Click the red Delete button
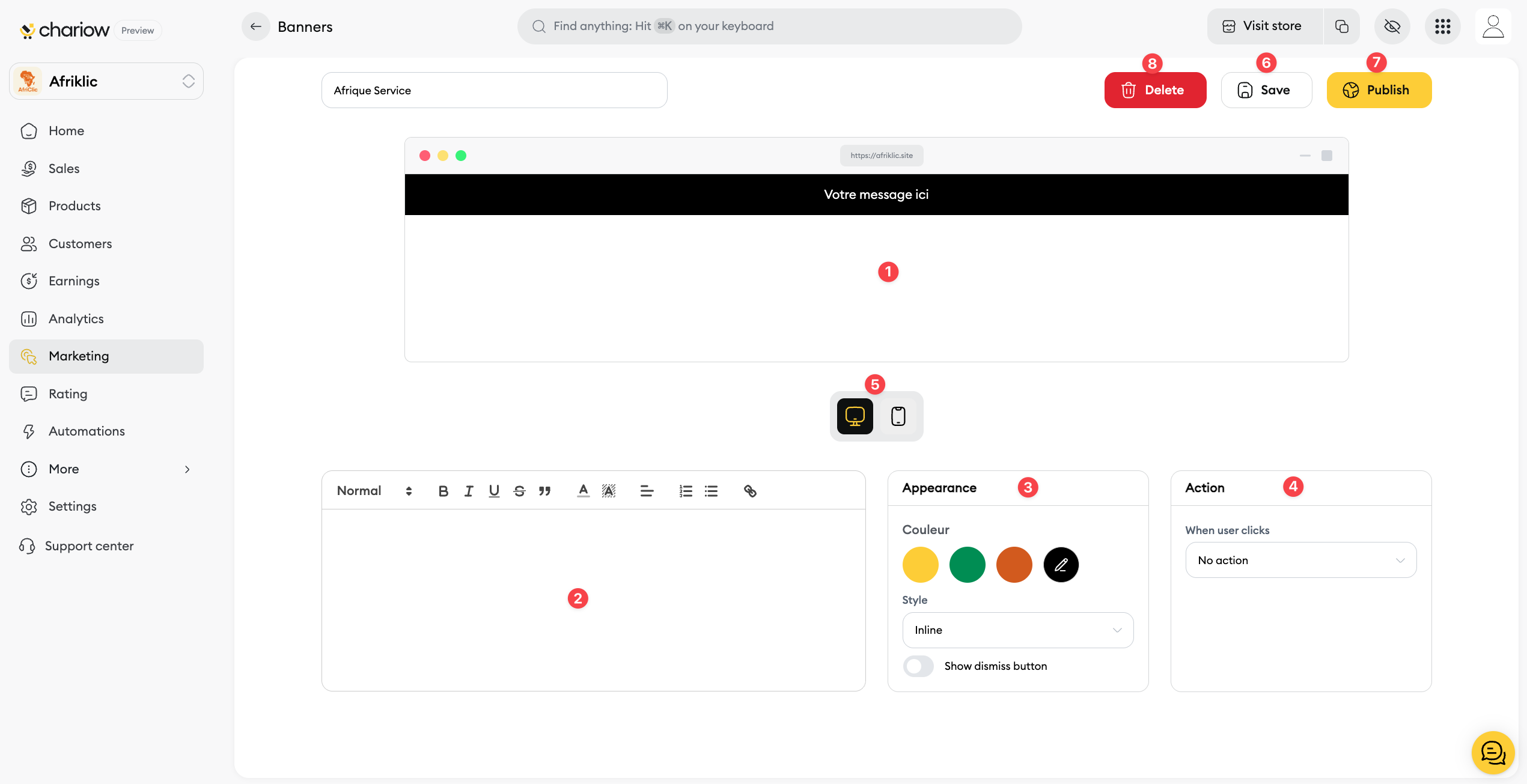1527x784 pixels. tap(1154, 90)
